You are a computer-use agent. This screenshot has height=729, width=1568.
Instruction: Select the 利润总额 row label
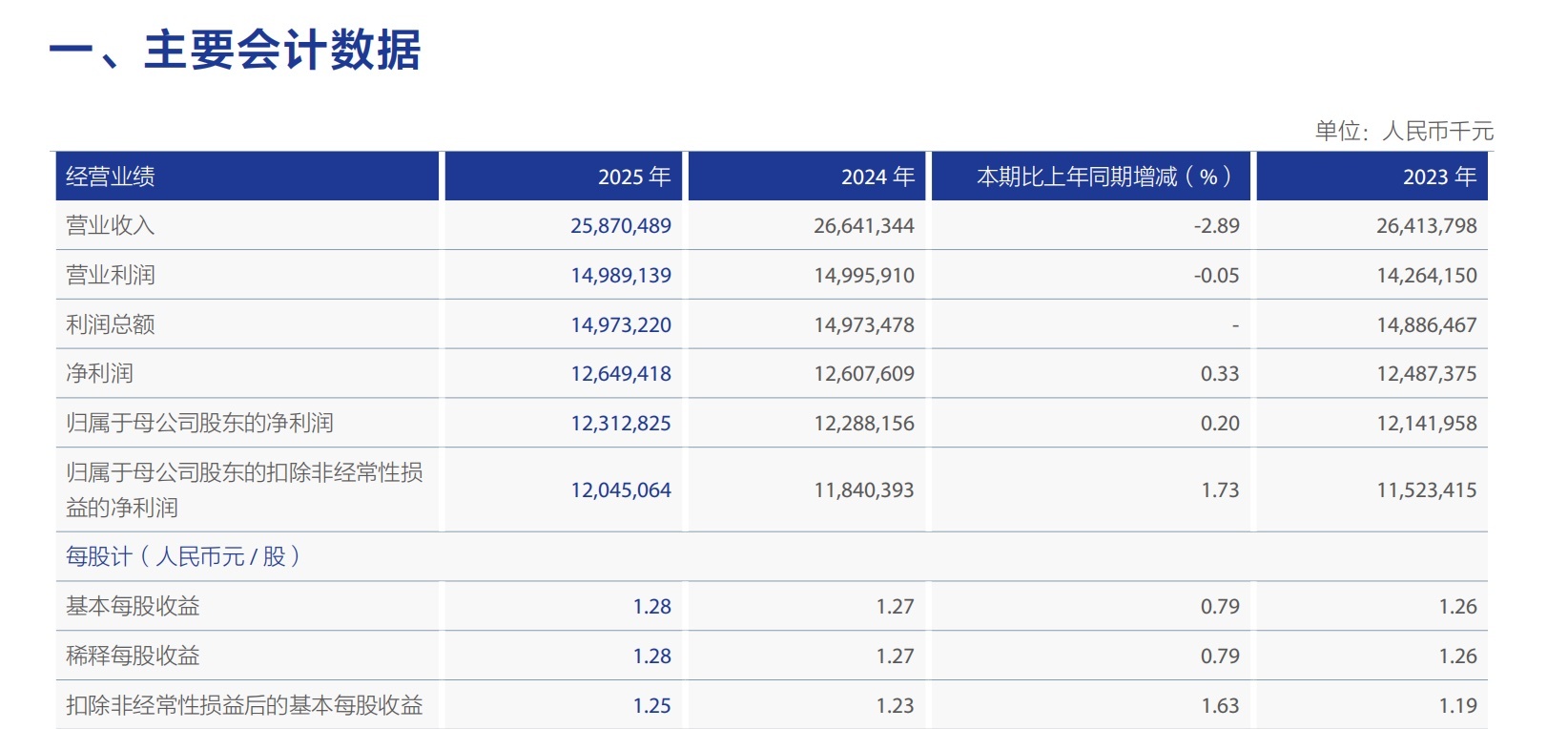[110, 325]
